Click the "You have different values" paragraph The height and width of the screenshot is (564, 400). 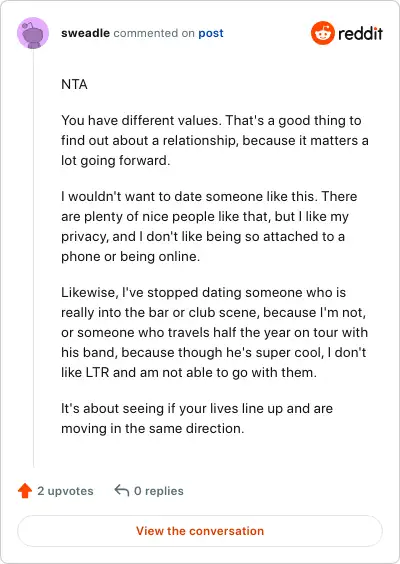[x=215, y=140]
